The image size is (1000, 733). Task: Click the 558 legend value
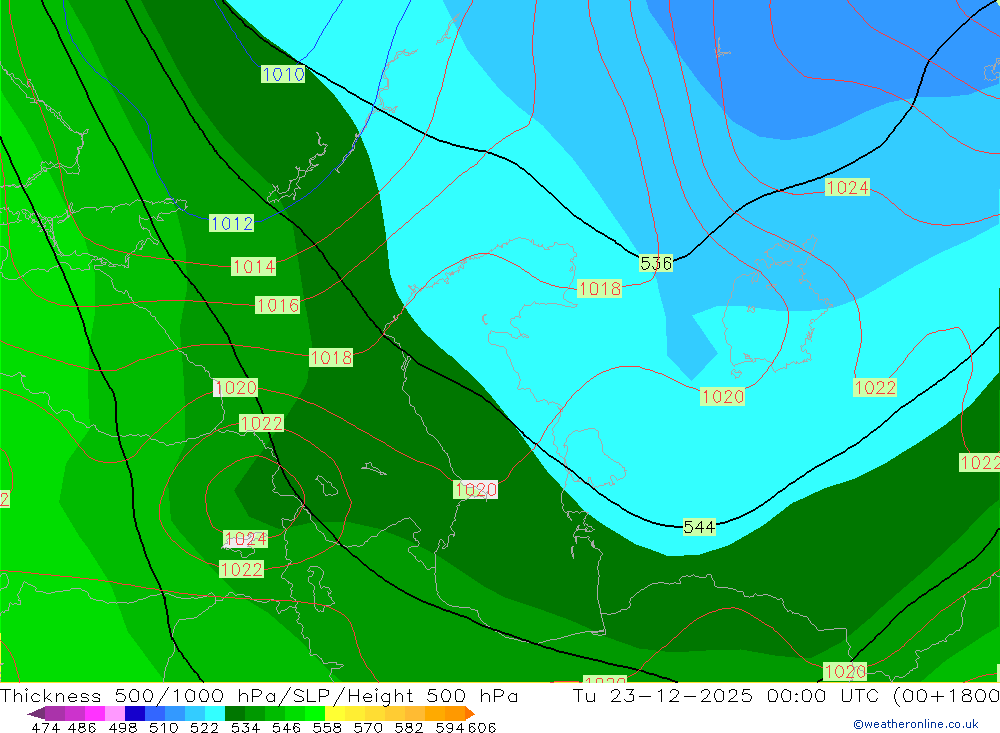pyautogui.click(x=327, y=727)
